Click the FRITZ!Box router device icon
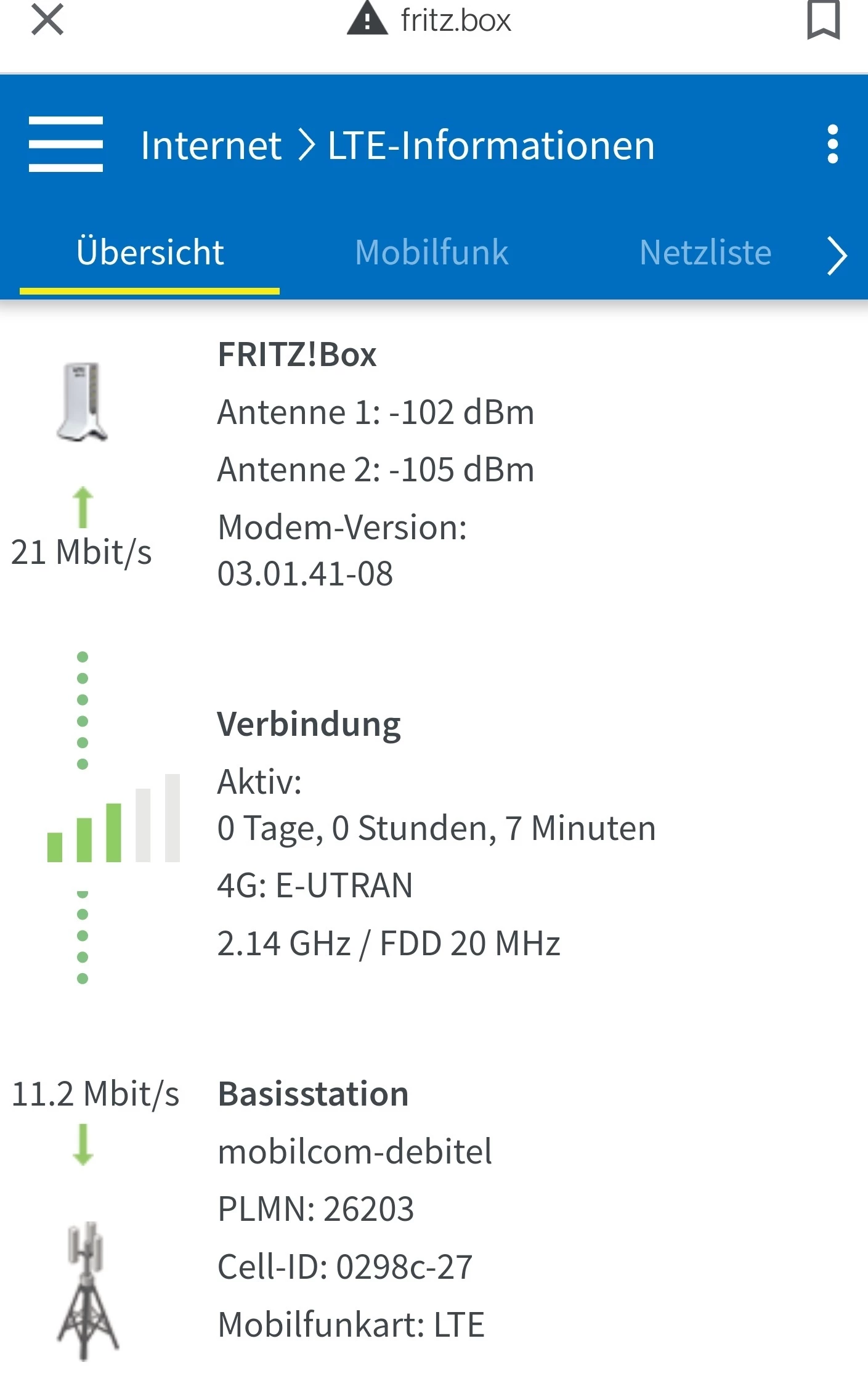The width and height of the screenshot is (868, 1386). point(83,401)
